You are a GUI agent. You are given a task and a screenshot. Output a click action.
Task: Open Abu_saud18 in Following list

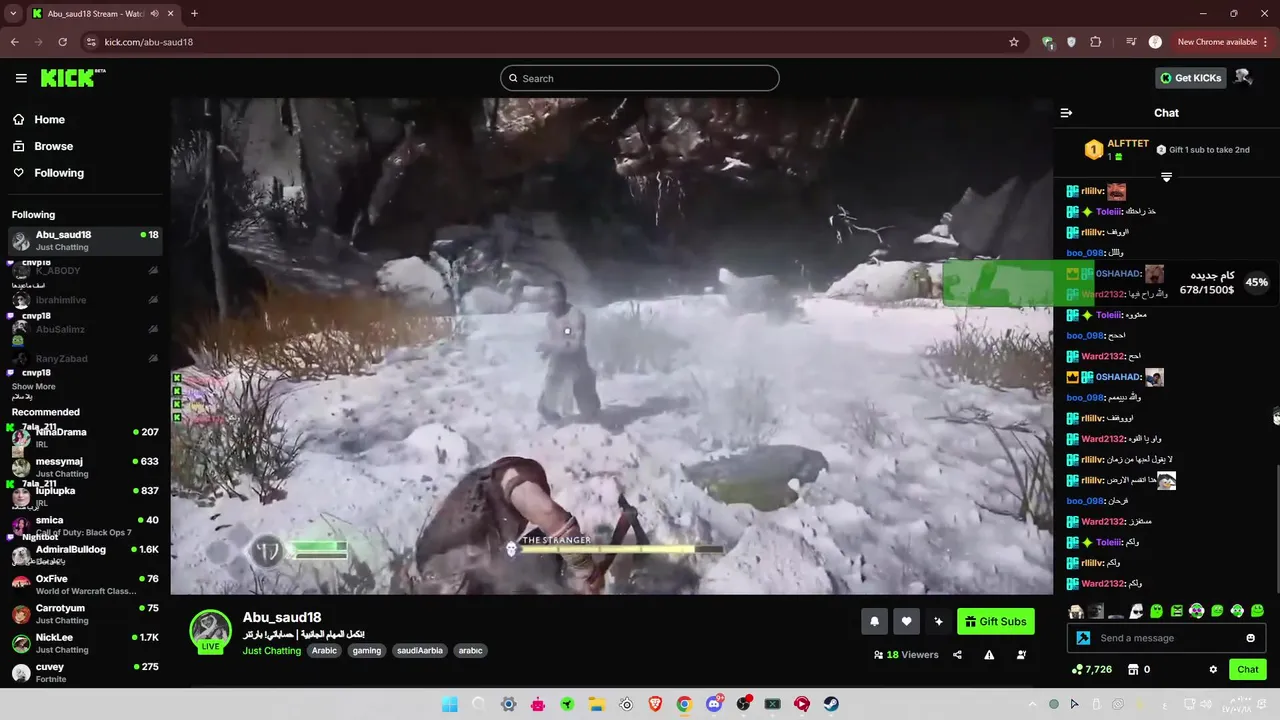pyautogui.click(x=84, y=240)
